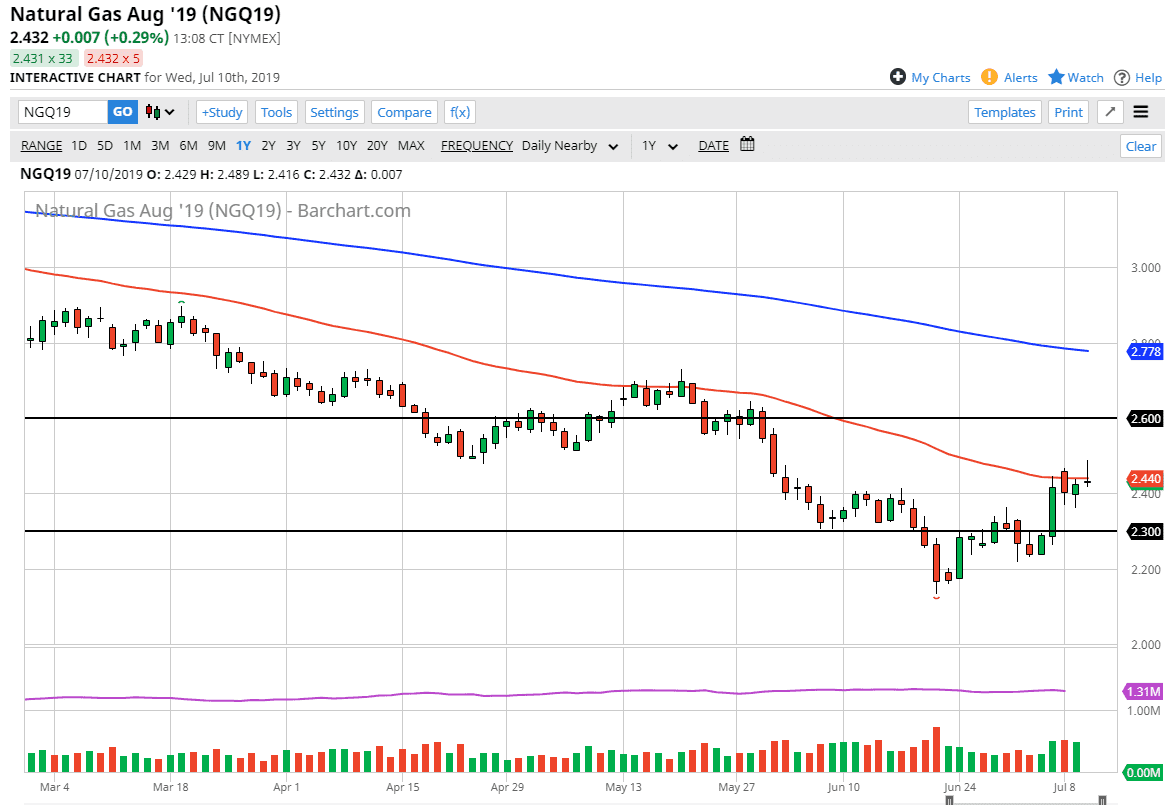Click the f(x) expressions button

pyautogui.click(x=459, y=112)
